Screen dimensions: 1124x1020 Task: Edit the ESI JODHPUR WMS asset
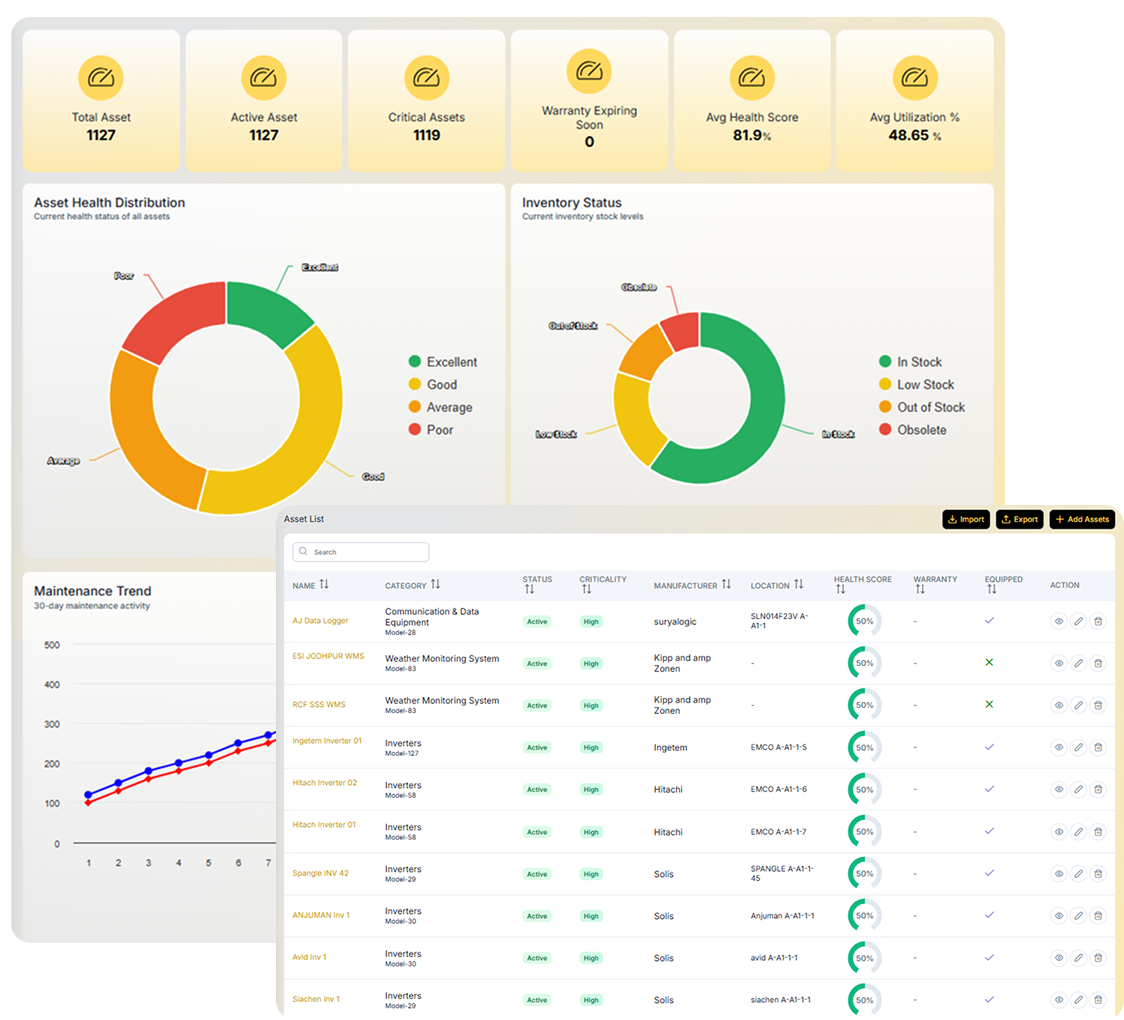(1078, 663)
